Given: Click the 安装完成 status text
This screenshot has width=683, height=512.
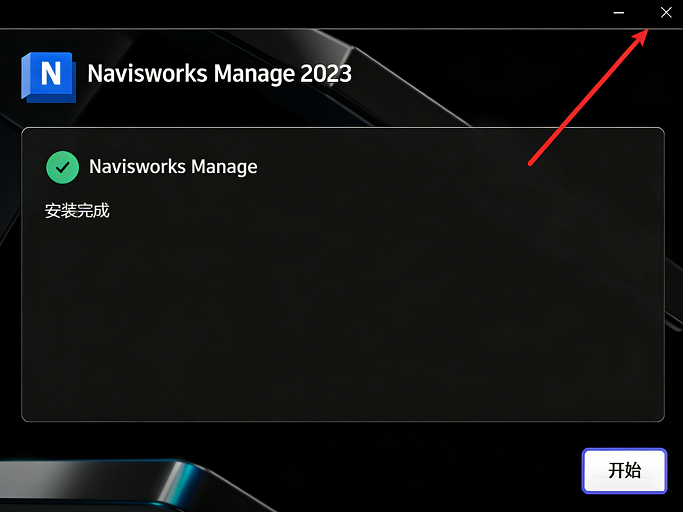Looking at the screenshot, I should [77, 211].
